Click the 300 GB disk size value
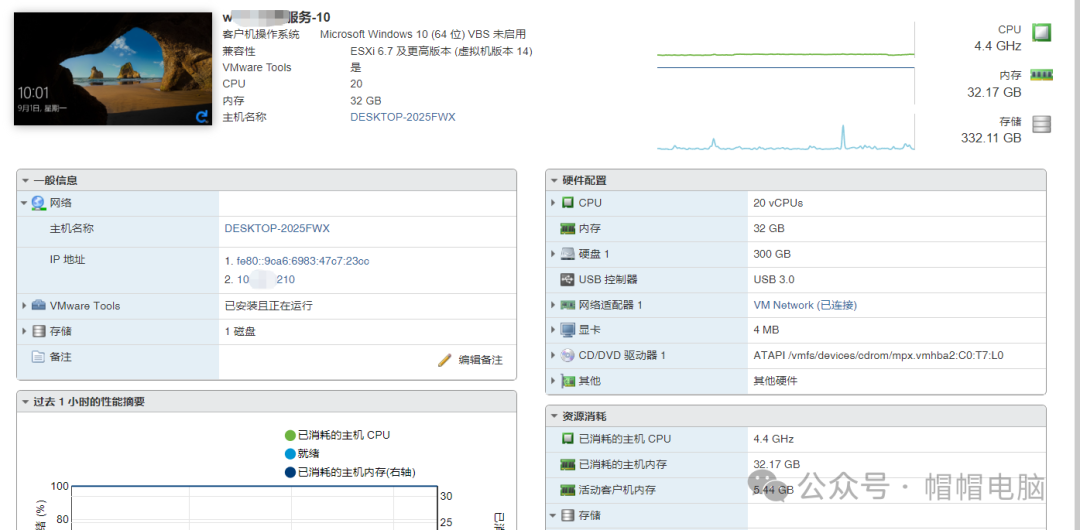This screenshot has width=1080, height=530. (x=772, y=254)
